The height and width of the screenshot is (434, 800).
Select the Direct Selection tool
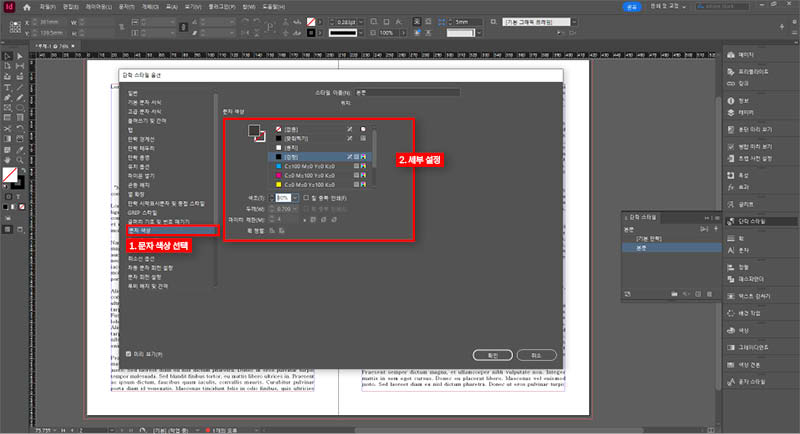(19, 57)
